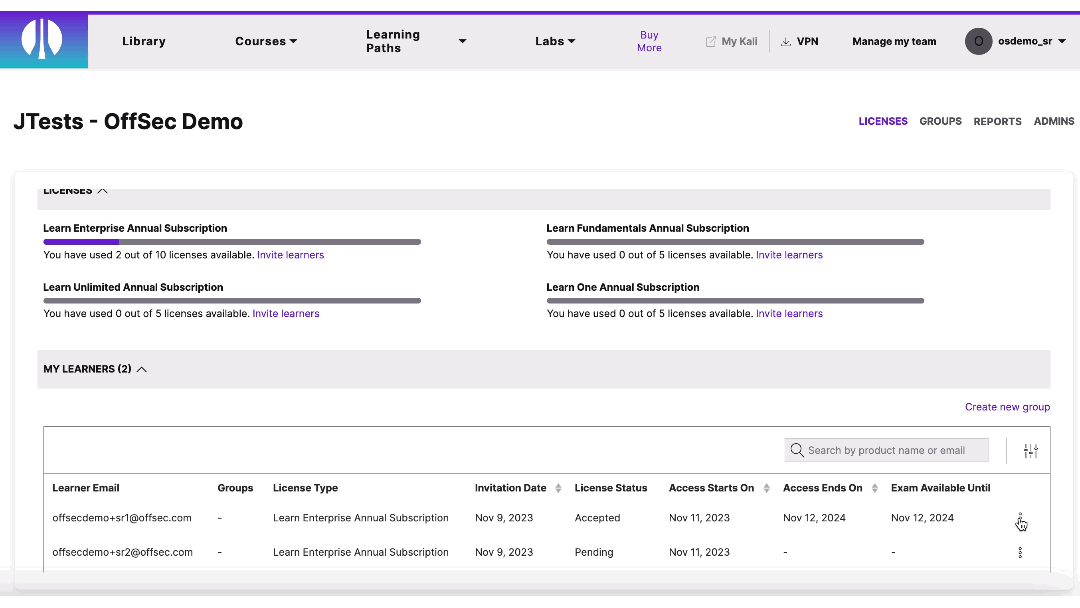Viewport: 1080px width, 608px height.
Task: Switch to the REPORTS tab
Action: [997, 121]
